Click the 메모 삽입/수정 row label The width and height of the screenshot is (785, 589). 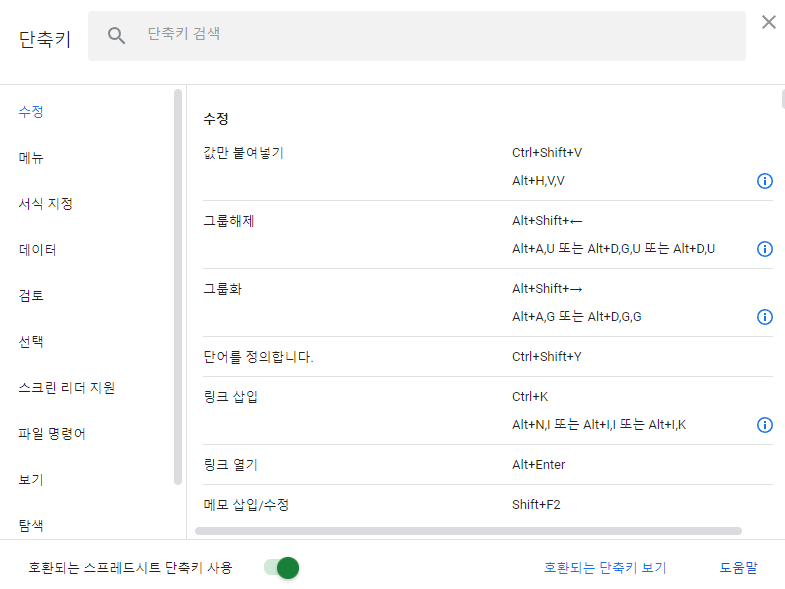pos(246,505)
